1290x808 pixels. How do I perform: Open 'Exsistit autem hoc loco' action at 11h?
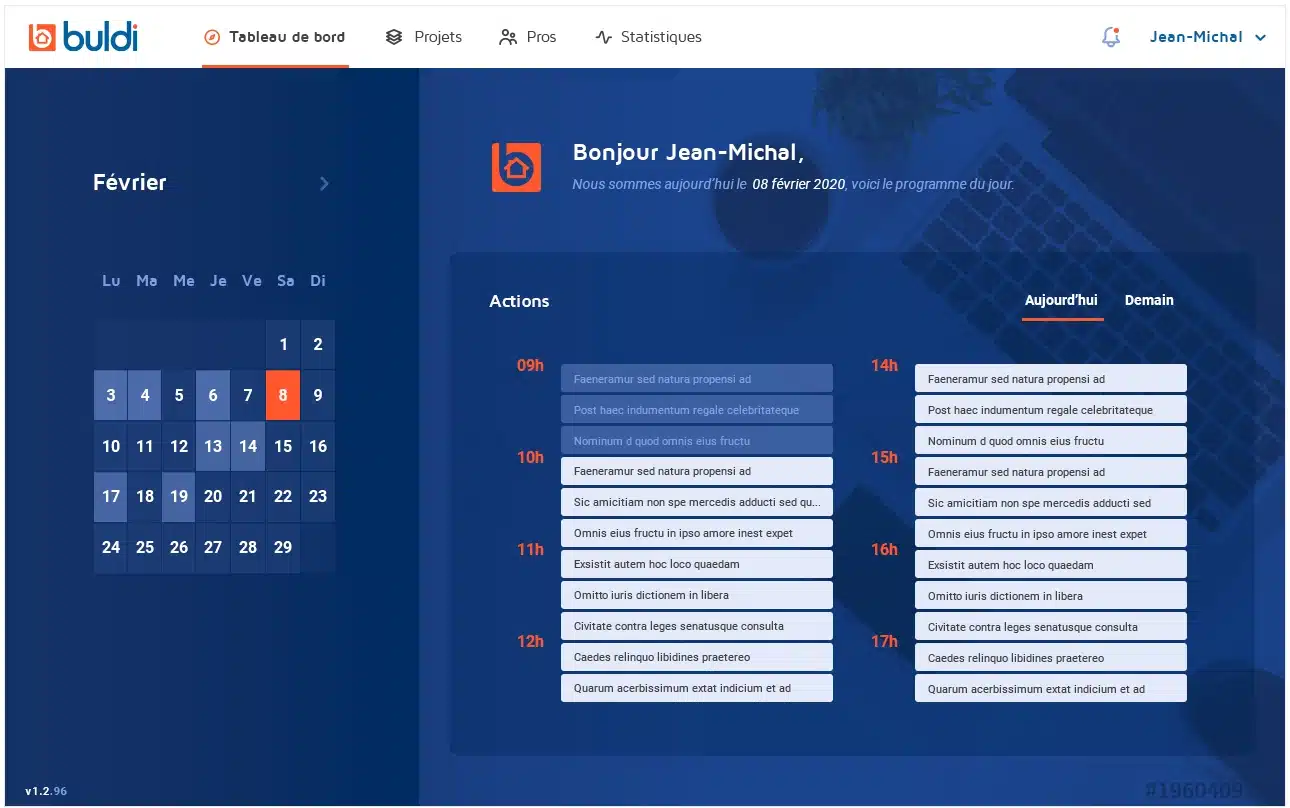tap(697, 564)
